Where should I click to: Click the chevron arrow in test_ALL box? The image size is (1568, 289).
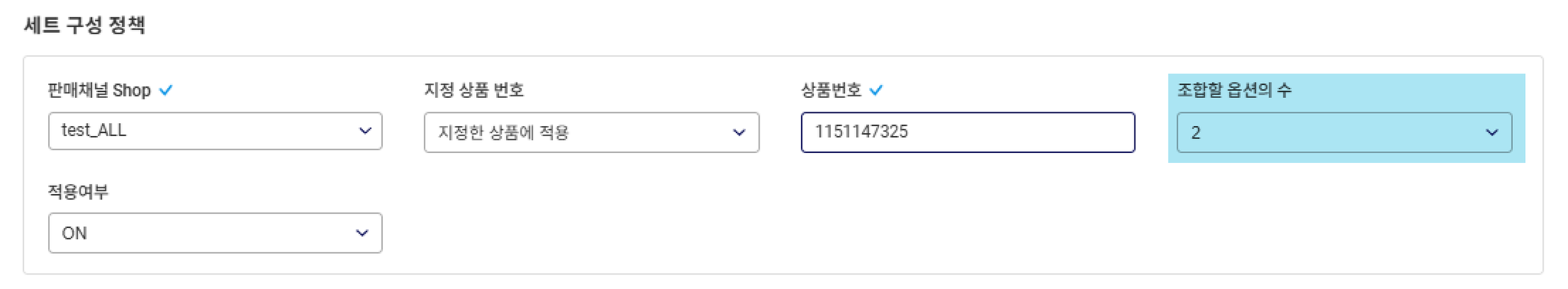coord(365,131)
